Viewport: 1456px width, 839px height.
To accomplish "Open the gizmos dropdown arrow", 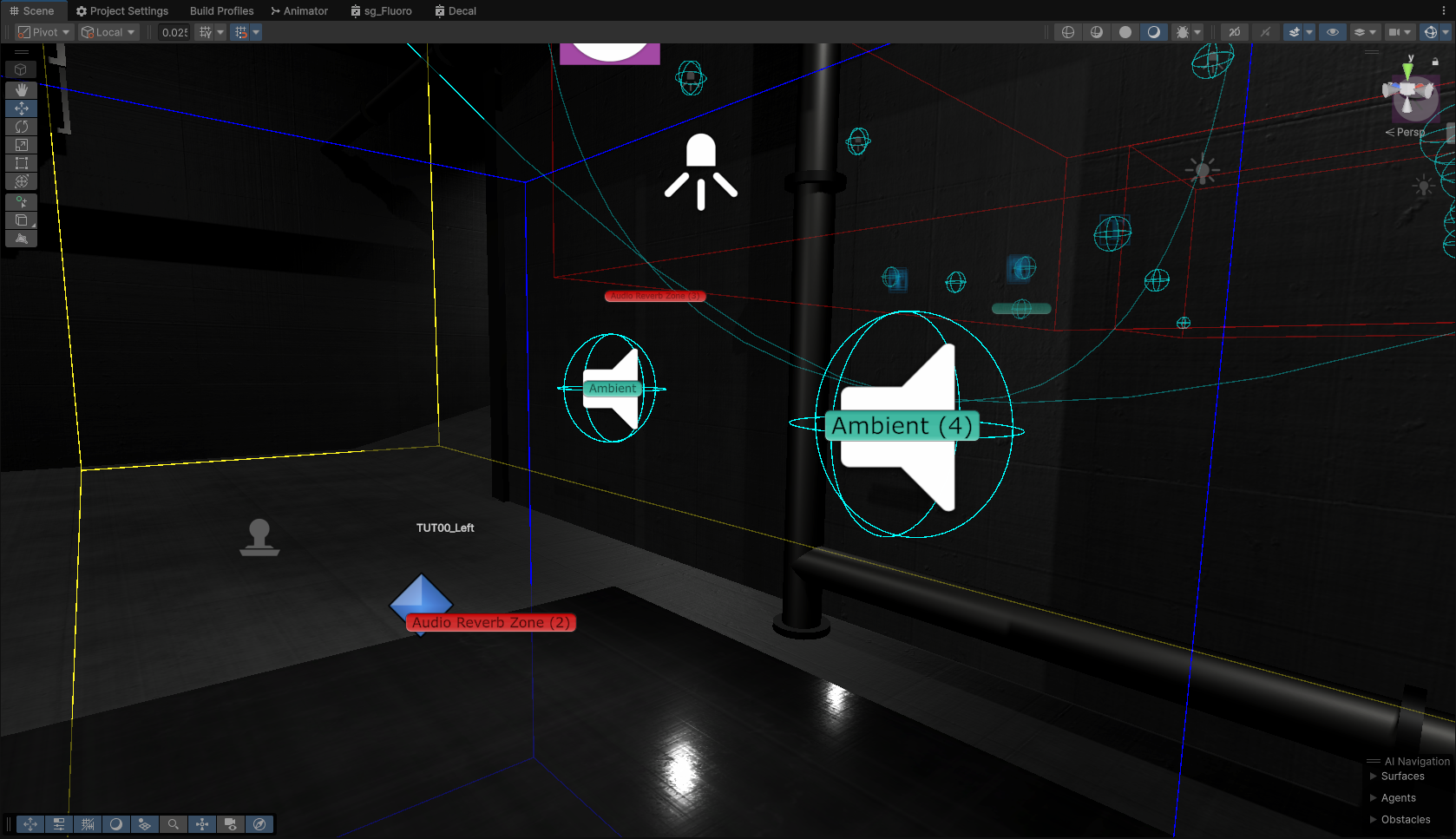I will (x=1446, y=32).
